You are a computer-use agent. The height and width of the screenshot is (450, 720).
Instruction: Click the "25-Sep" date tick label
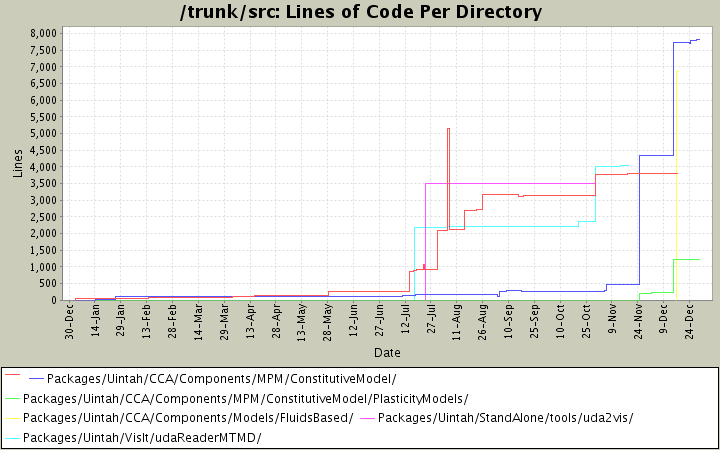(x=534, y=321)
